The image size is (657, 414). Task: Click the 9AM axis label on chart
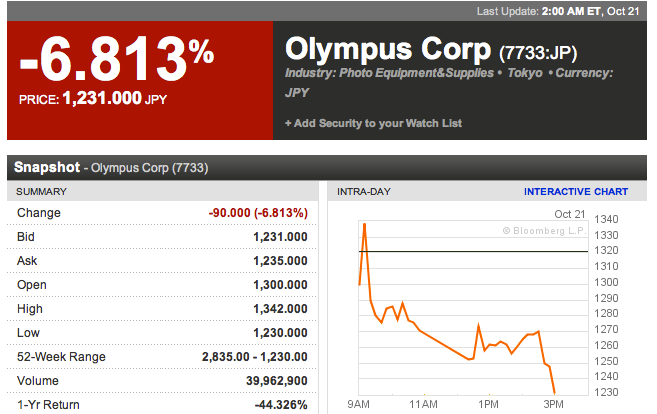click(358, 404)
